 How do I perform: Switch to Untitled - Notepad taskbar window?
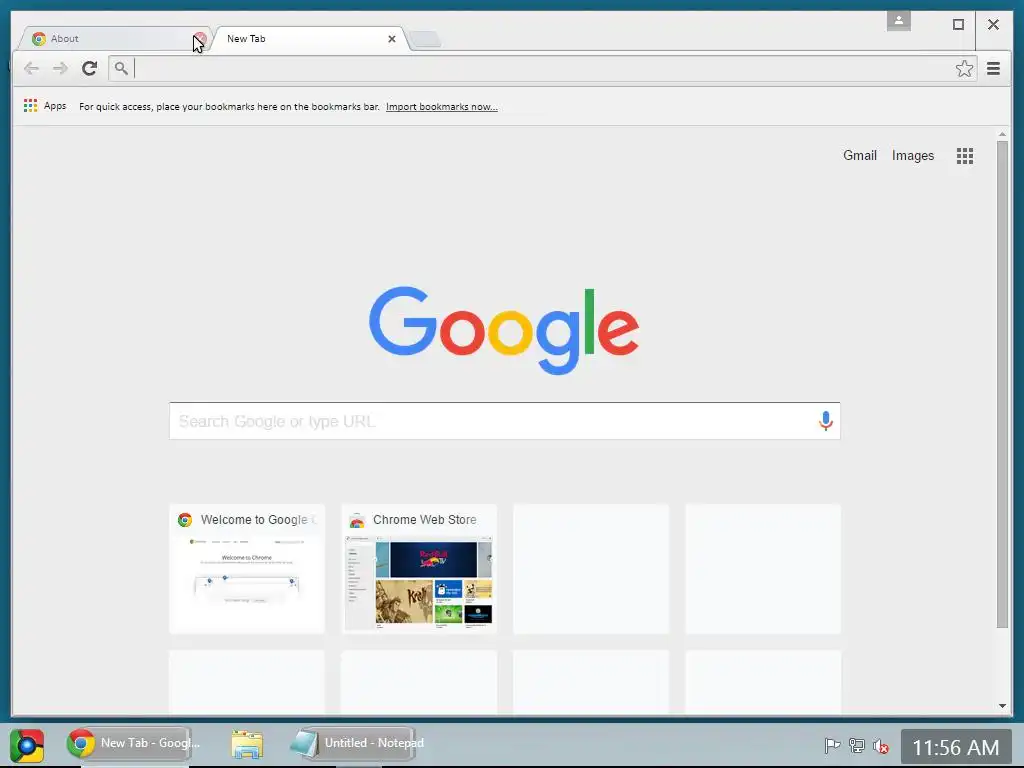[357, 743]
